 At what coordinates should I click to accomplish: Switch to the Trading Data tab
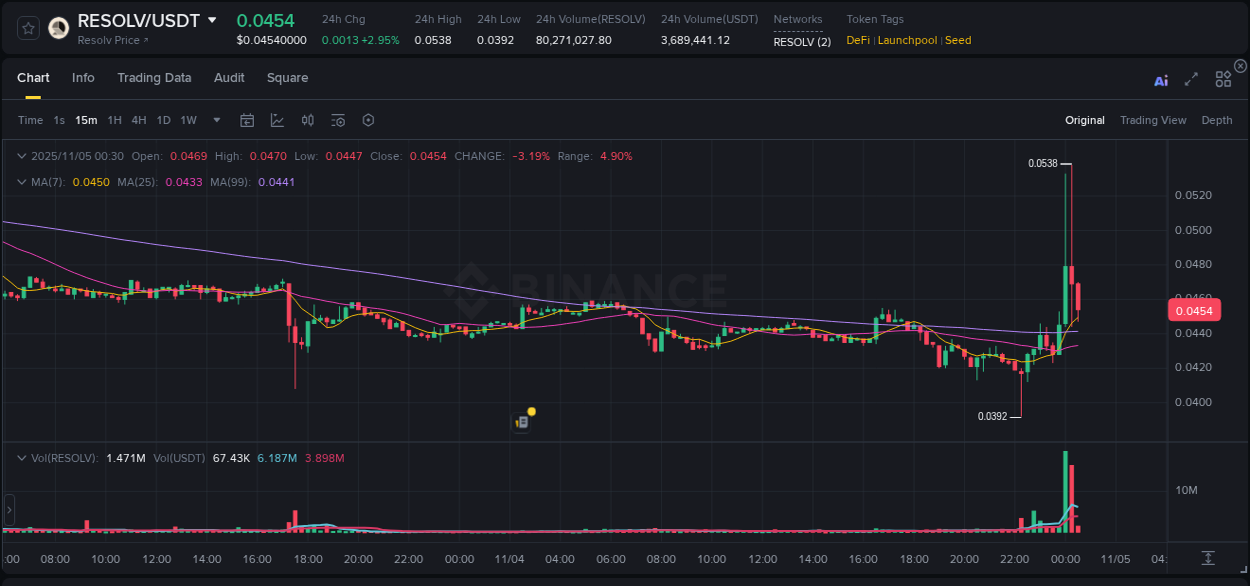[155, 77]
